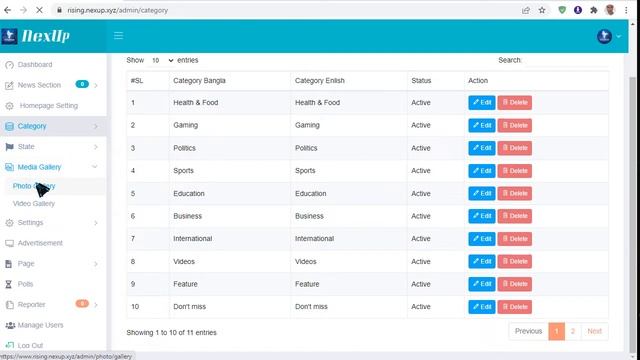Delete the Sports category
640x360 pixels.
(515, 171)
